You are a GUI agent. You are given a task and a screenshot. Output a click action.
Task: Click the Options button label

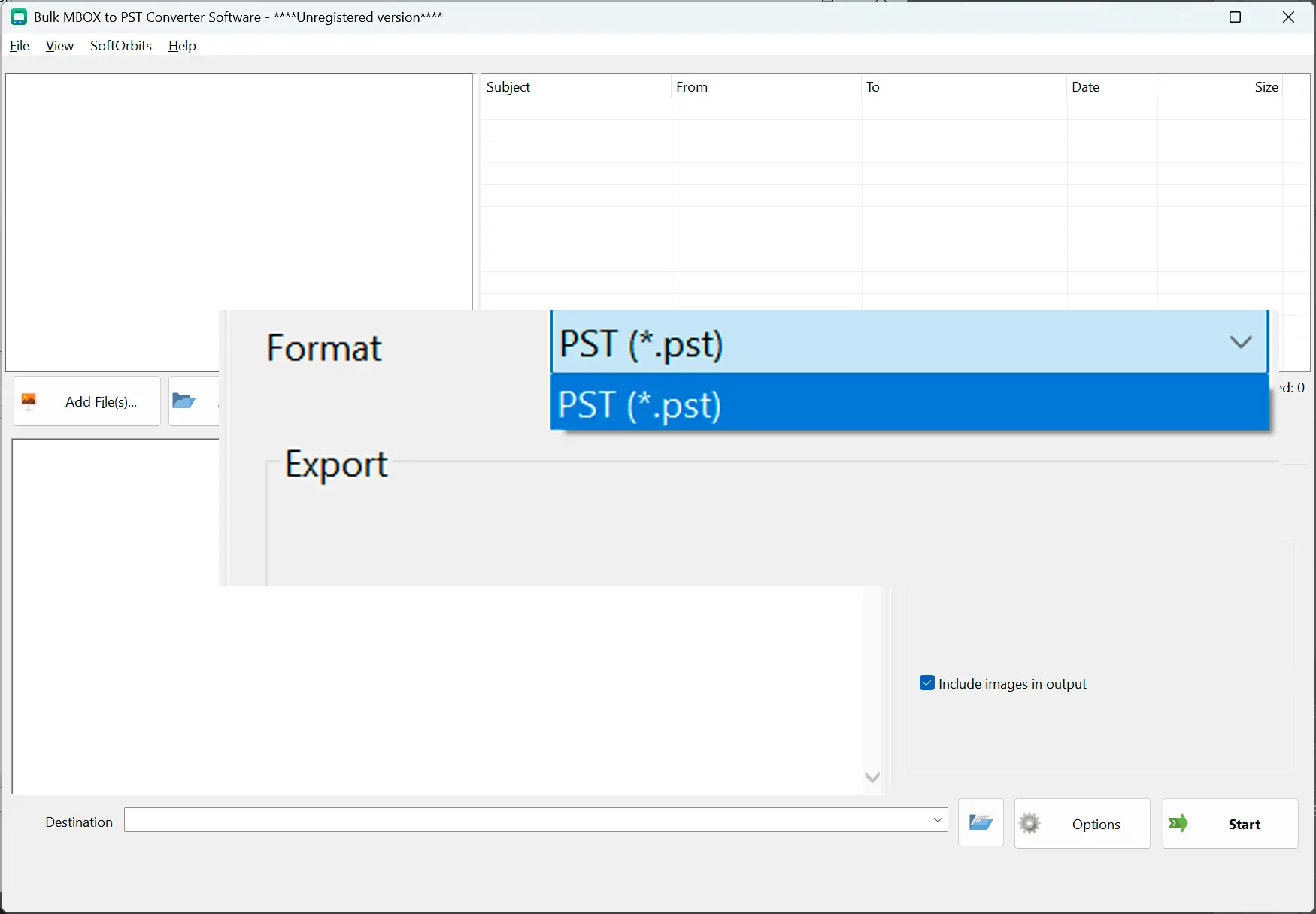pyautogui.click(x=1096, y=825)
